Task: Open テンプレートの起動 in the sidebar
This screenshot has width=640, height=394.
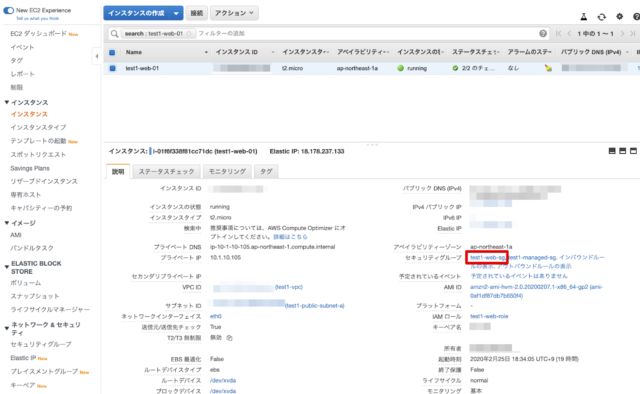Action: tap(38, 141)
